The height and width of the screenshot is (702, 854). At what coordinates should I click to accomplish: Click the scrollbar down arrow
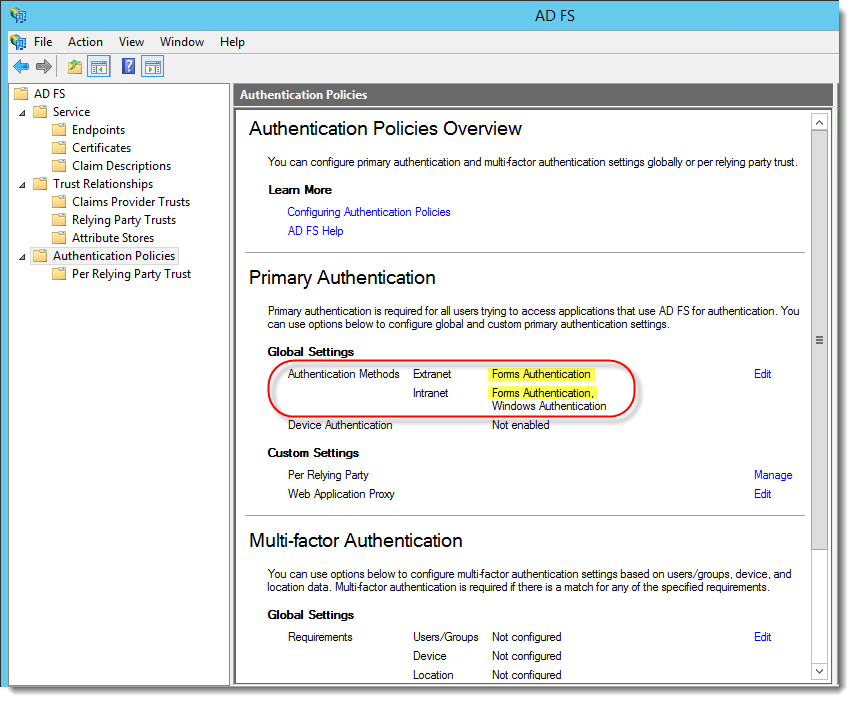[819, 671]
